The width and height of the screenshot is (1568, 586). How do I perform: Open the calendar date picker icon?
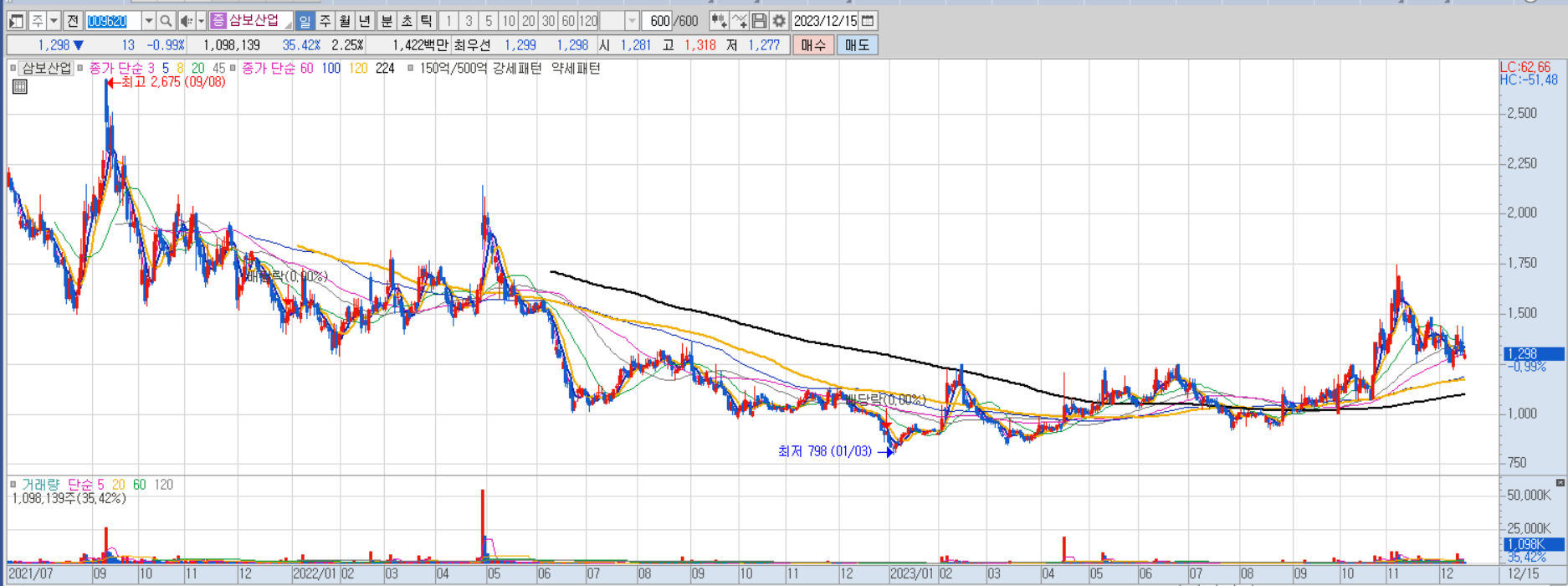coord(868,21)
